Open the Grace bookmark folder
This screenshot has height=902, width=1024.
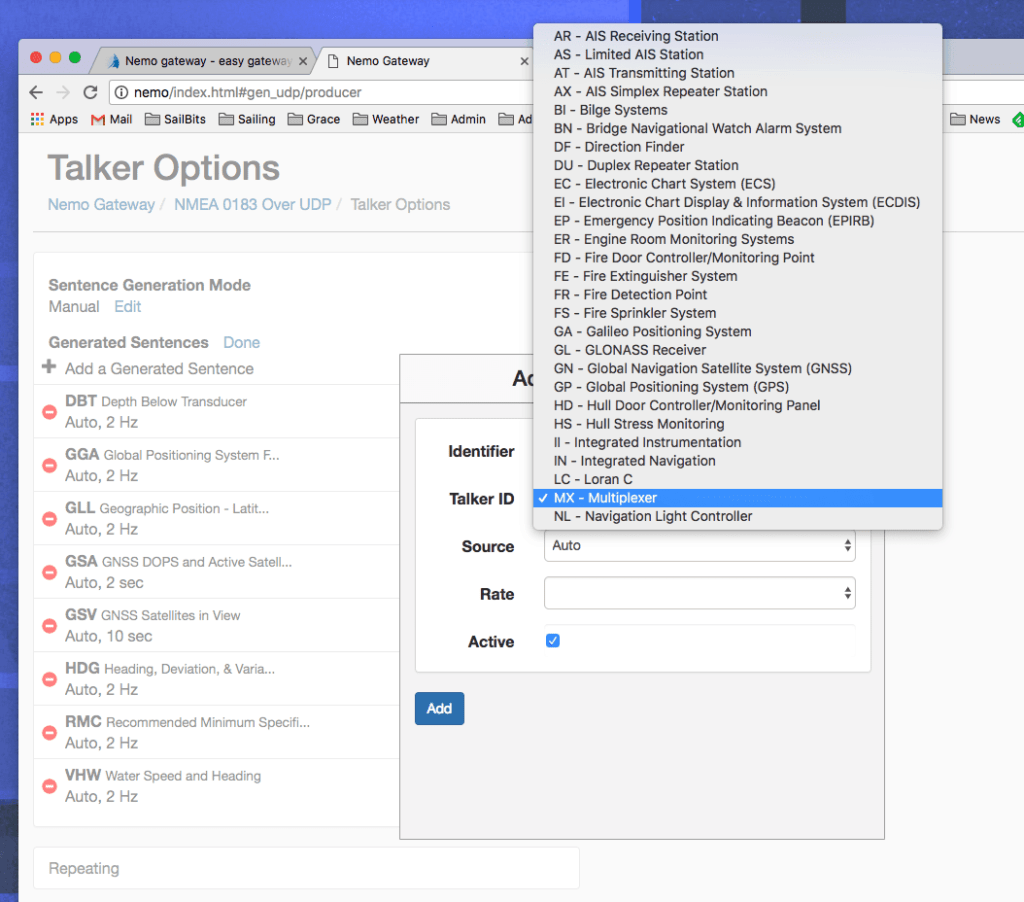coord(314,120)
